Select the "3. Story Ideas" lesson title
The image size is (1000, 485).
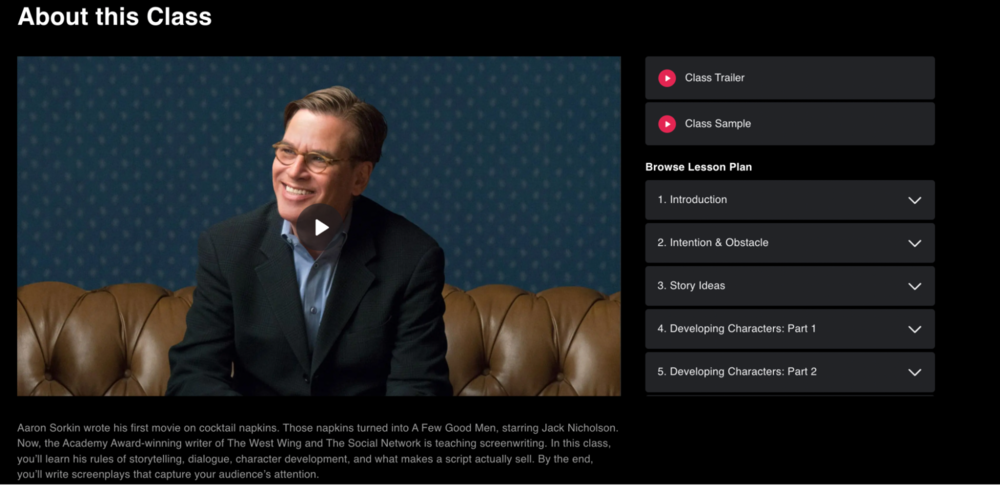(691, 286)
